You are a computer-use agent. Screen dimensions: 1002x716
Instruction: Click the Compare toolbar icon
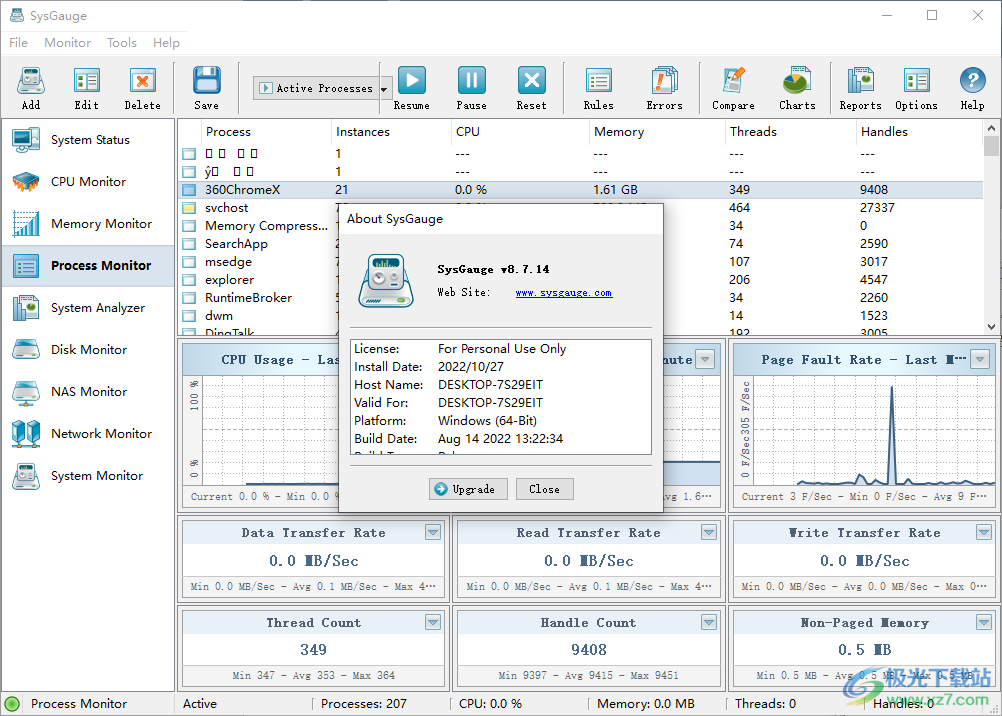[734, 81]
